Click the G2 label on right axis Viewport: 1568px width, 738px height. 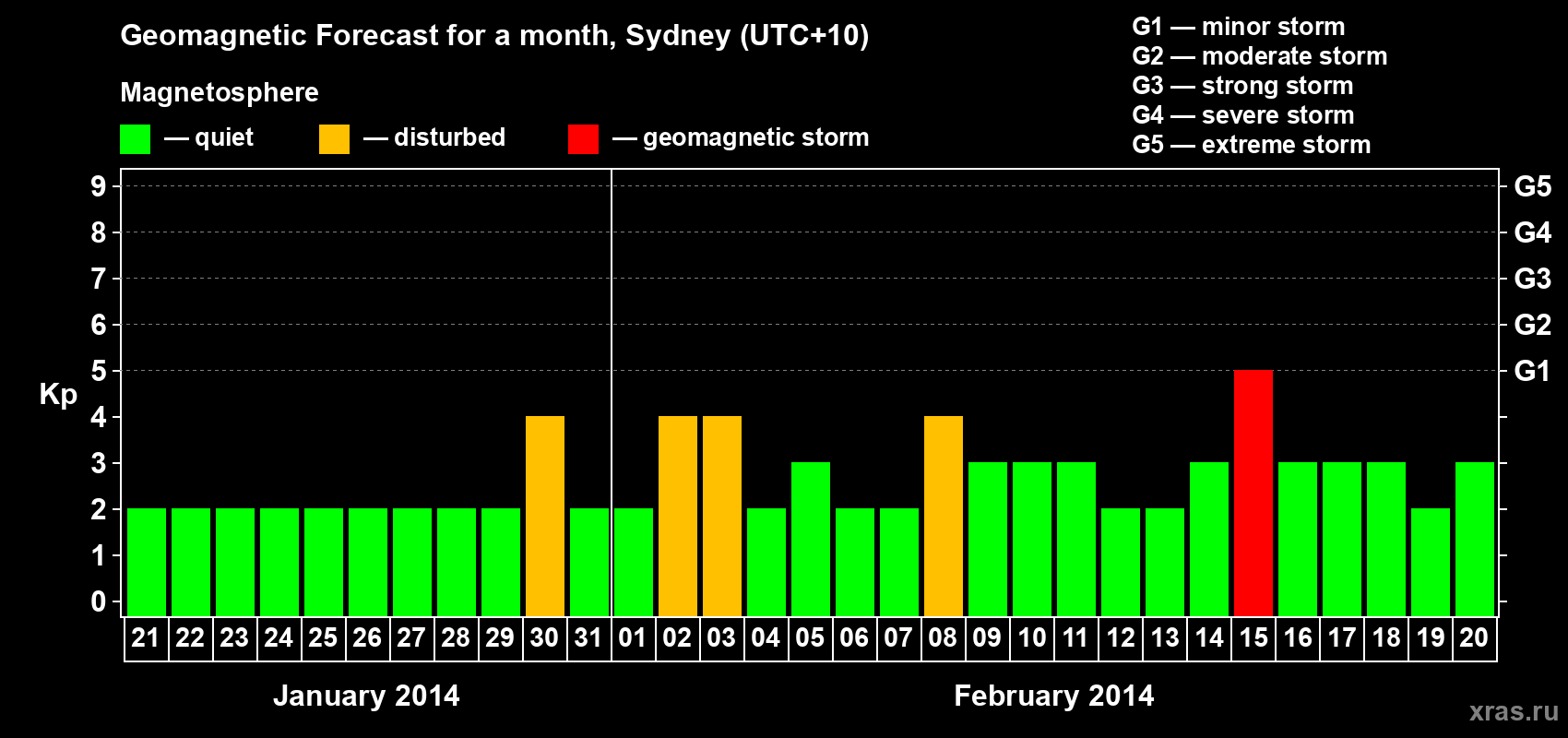click(x=1533, y=325)
